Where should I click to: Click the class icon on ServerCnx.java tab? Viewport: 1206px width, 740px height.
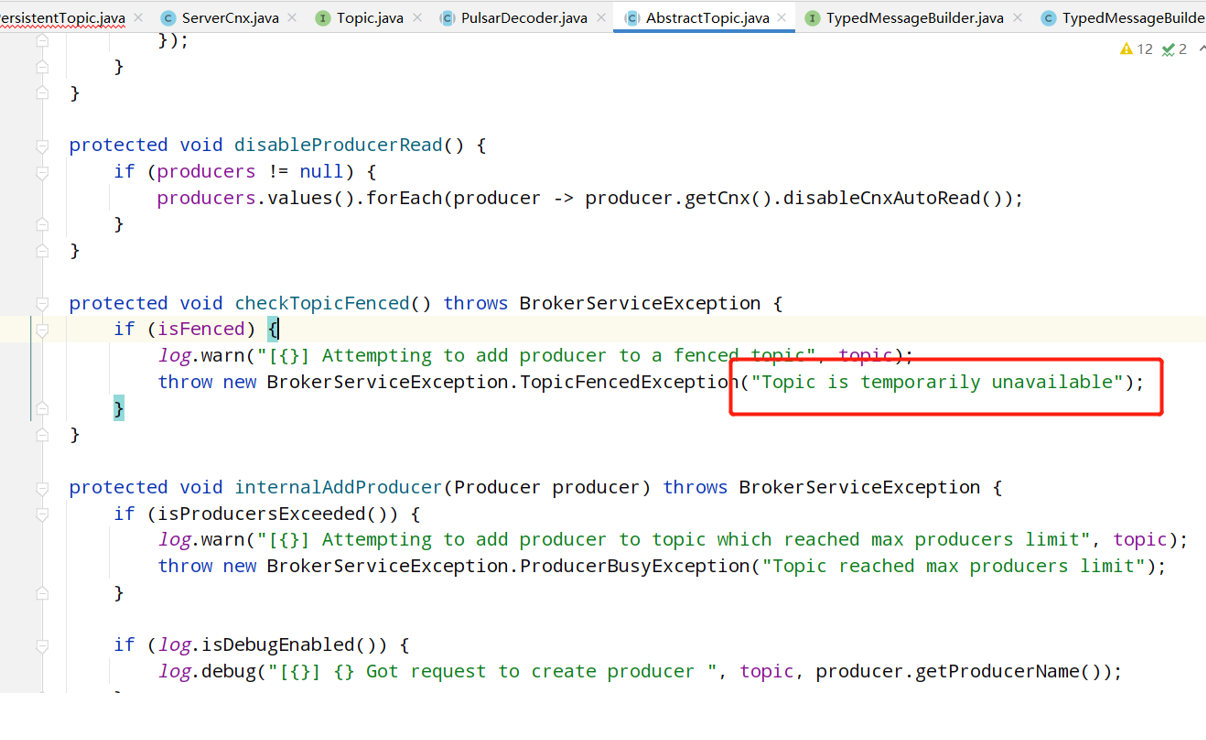click(168, 18)
